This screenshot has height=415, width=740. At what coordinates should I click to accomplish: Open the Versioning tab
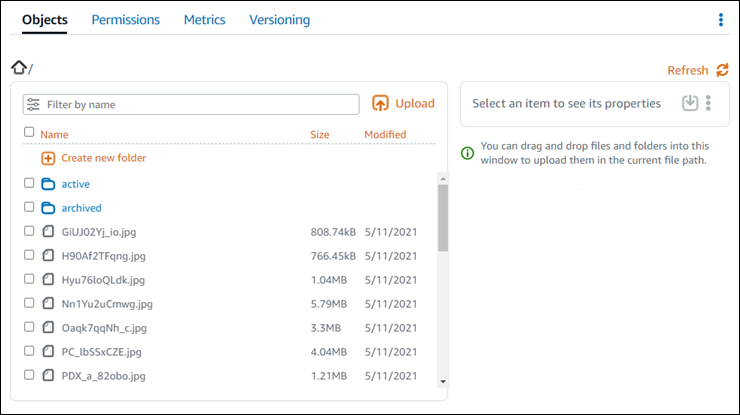coord(279,20)
